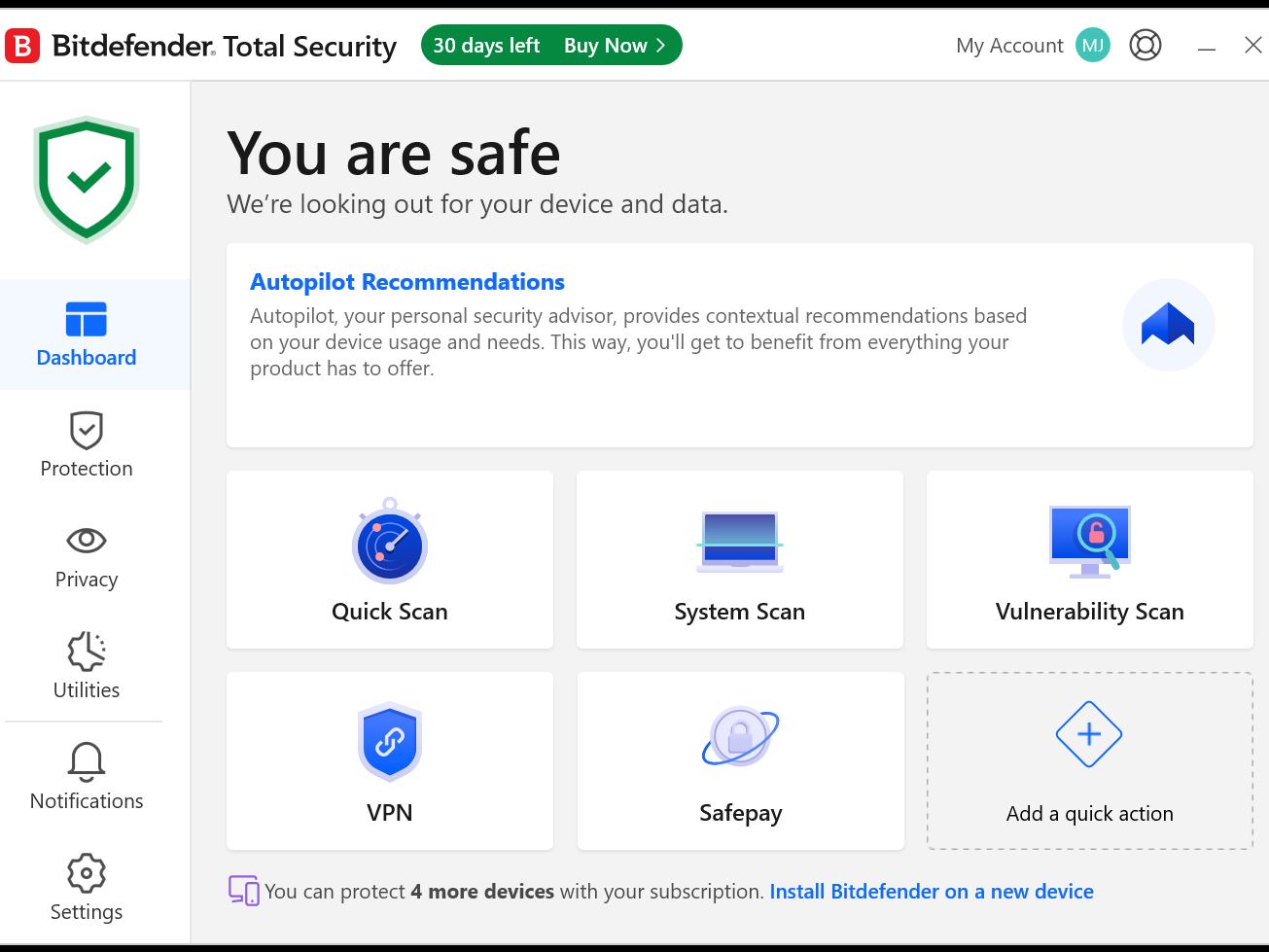Start a System Scan via laptop icon
This screenshot has height=952, width=1269.
pos(739,540)
